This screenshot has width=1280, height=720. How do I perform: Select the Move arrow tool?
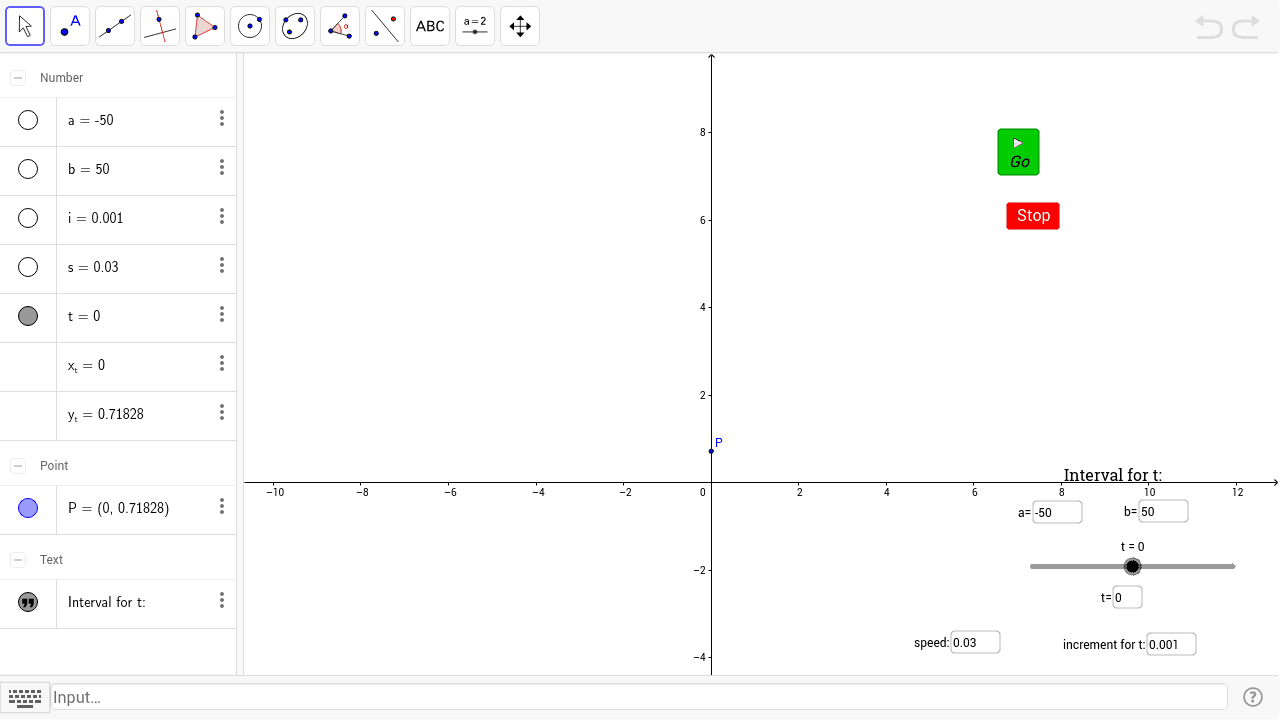tap(25, 26)
